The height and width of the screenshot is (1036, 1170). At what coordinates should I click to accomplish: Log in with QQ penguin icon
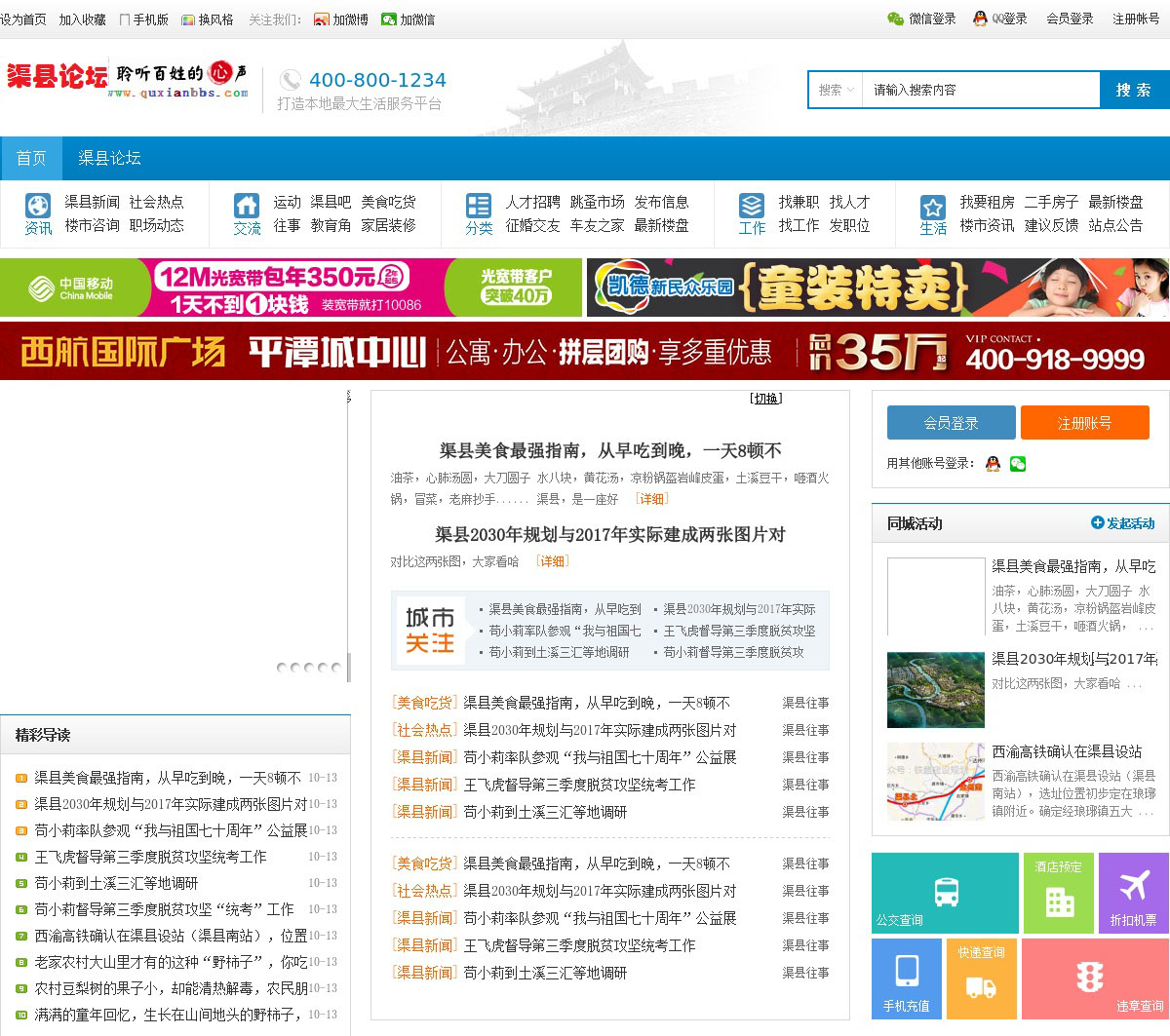[993, 464]
